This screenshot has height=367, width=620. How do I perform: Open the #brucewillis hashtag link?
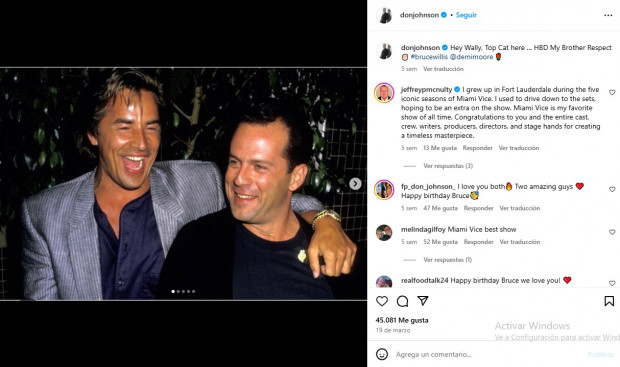(x=429, y=57)
